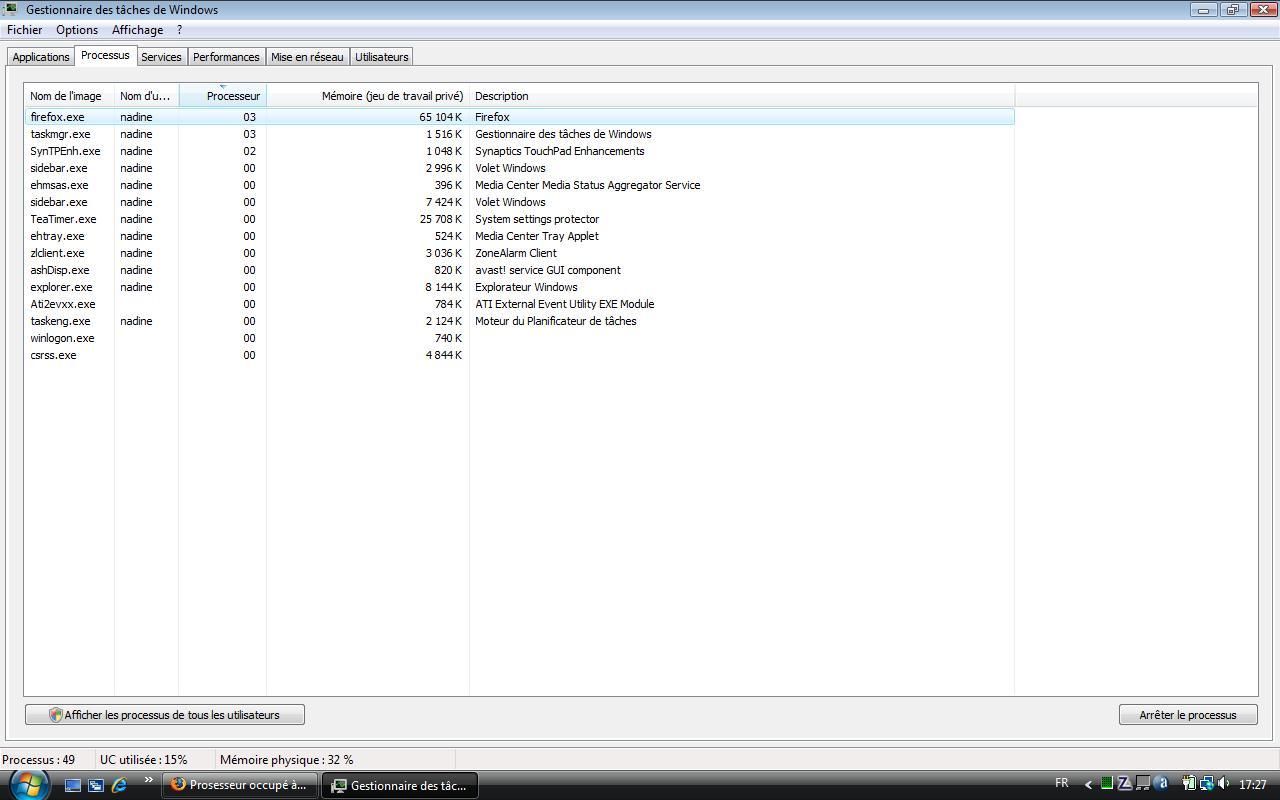
Task: Click the ZoneAlarm Client description
Action: pyautogui.click(x=516, y=253)
